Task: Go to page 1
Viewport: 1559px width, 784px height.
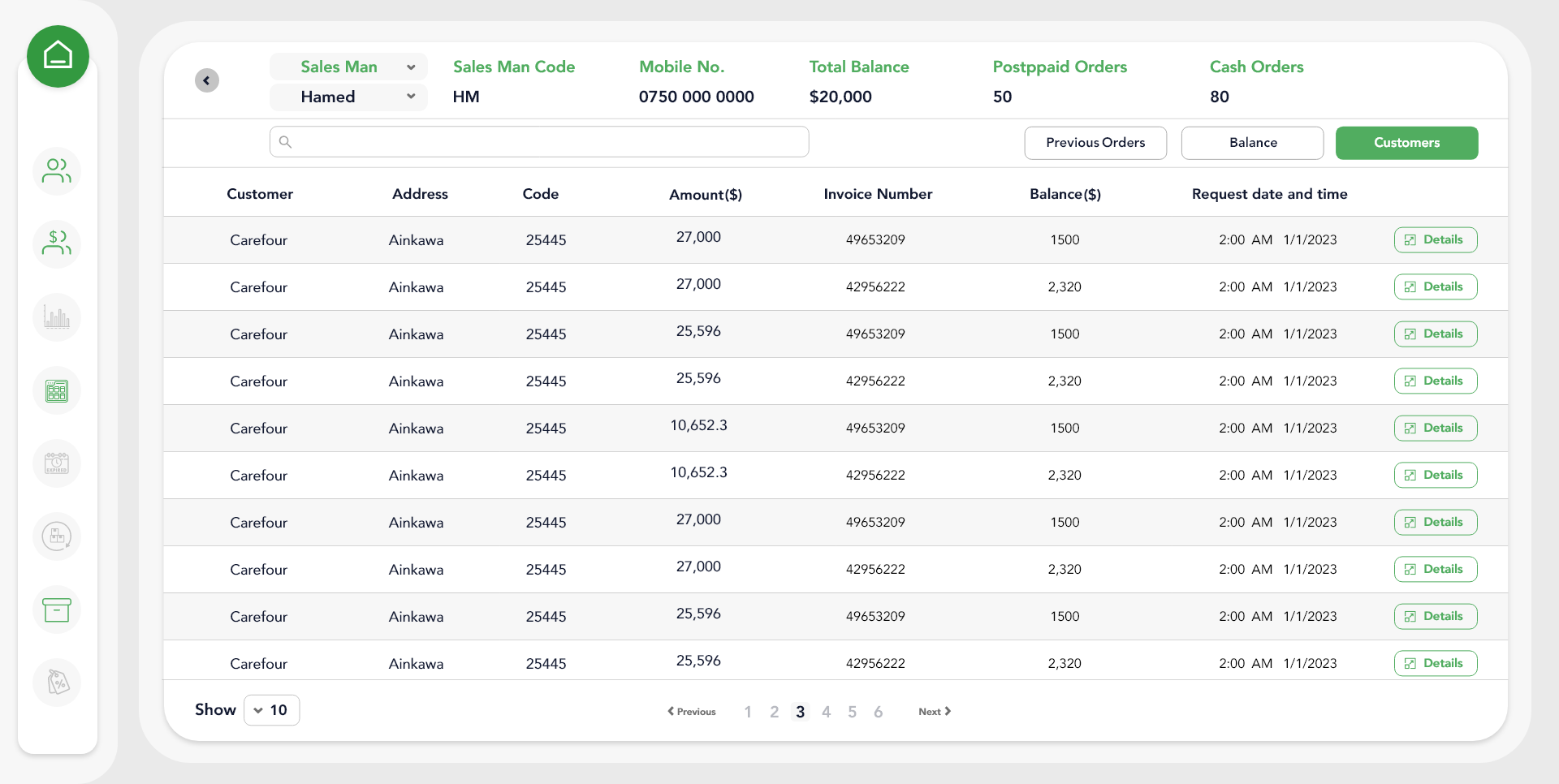Action: tap(748, 712)
